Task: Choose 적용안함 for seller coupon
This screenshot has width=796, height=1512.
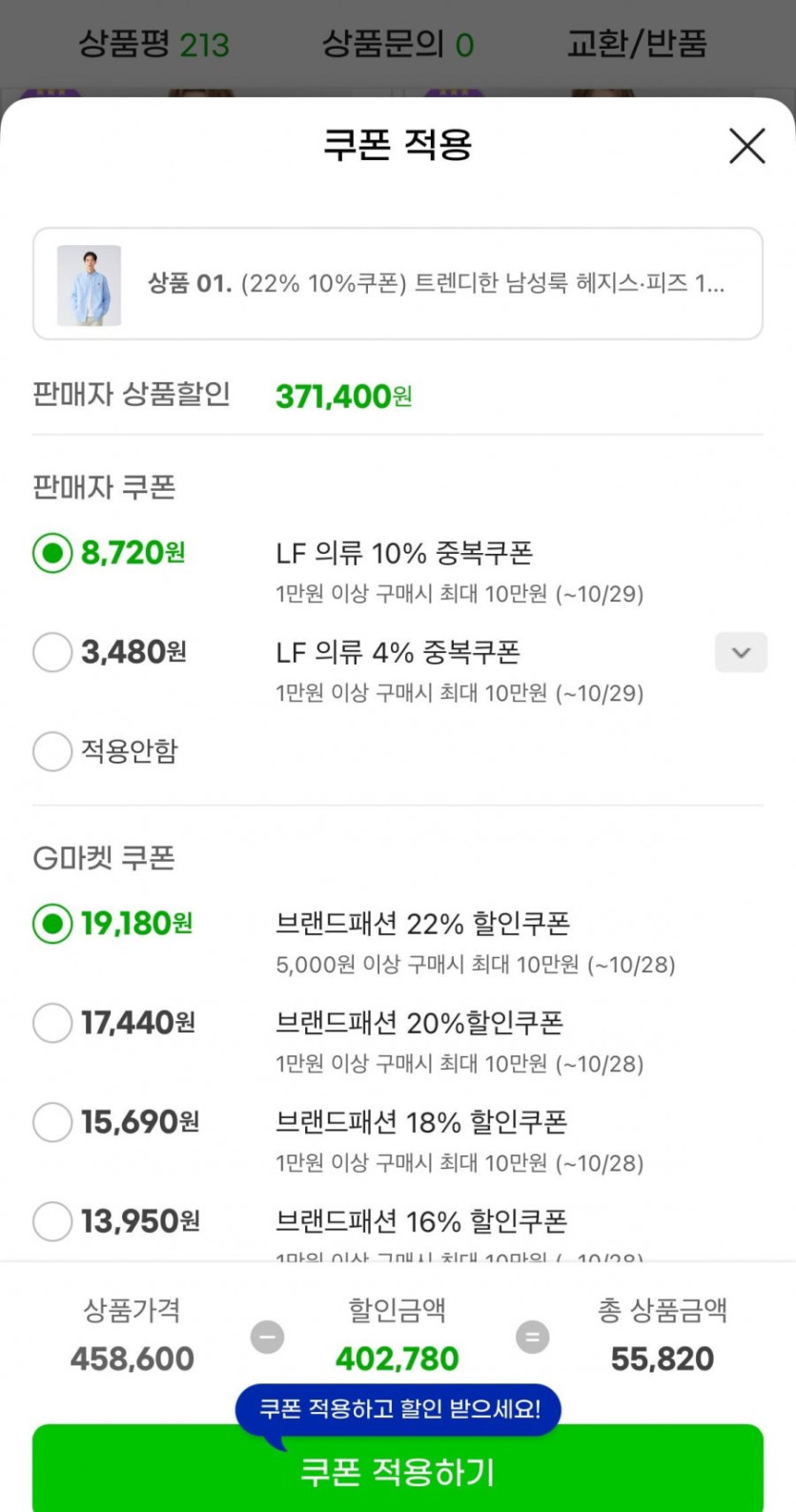Action: coord(52,751)
